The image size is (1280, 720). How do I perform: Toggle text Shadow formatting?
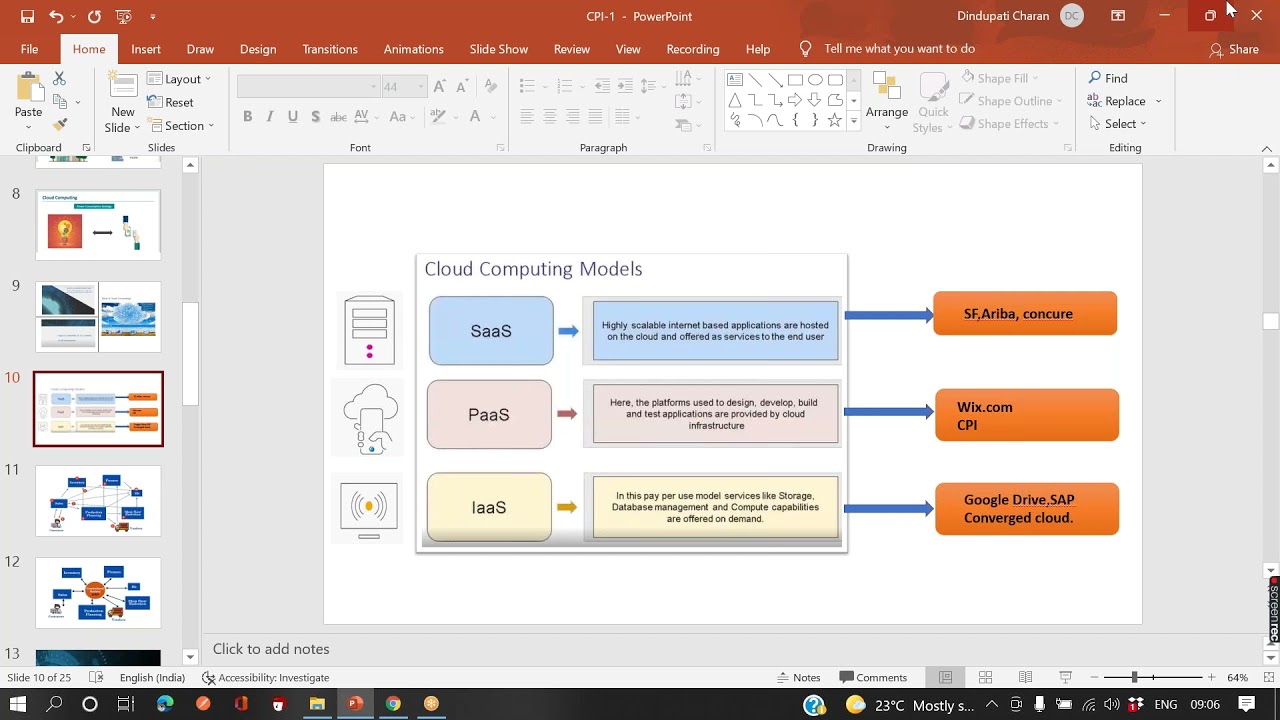(x=315, y=116)
